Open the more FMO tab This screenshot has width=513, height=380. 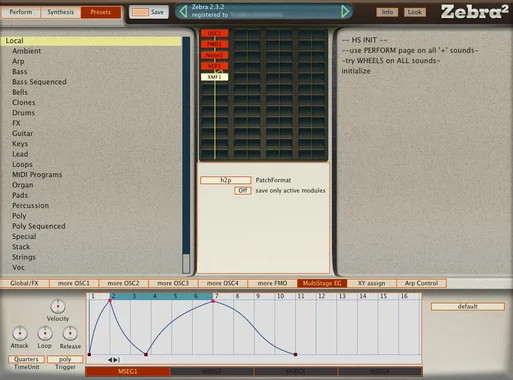pyautogui.click(x=272, y=283)
